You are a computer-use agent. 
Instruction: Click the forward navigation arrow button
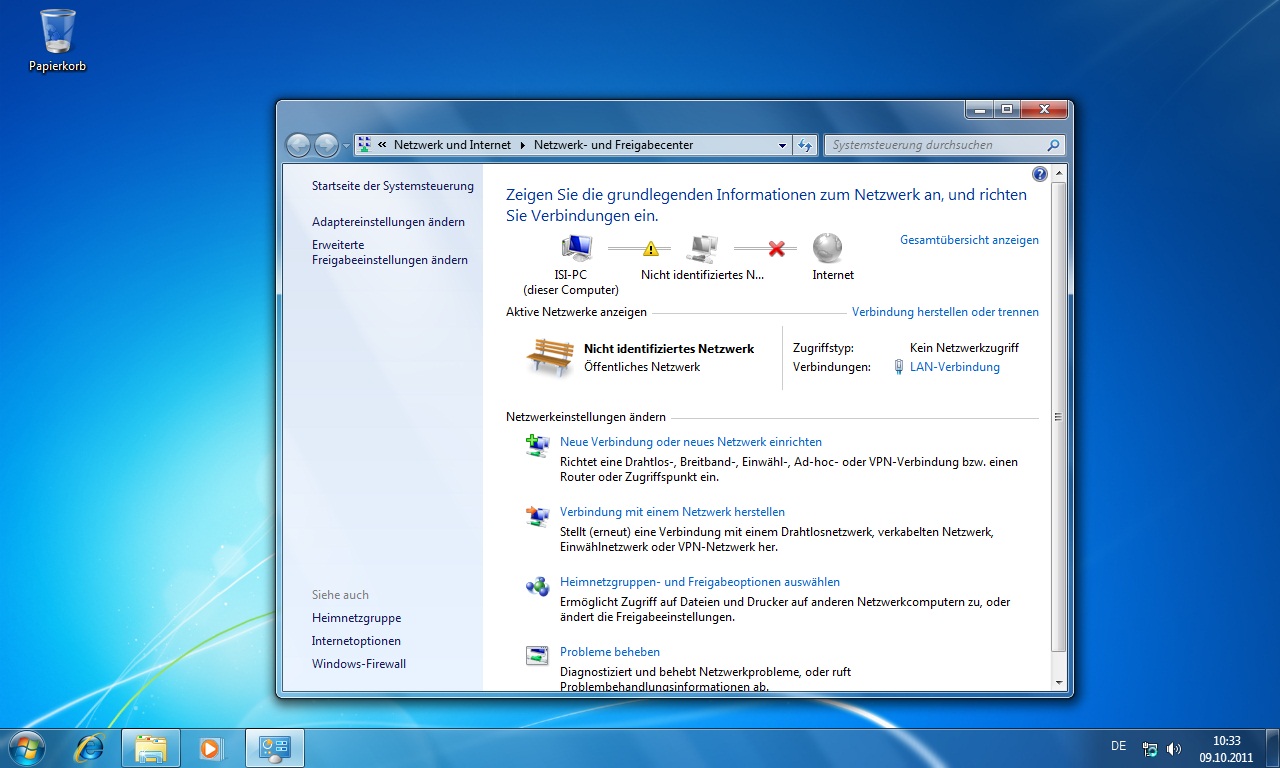coord(326,145)
